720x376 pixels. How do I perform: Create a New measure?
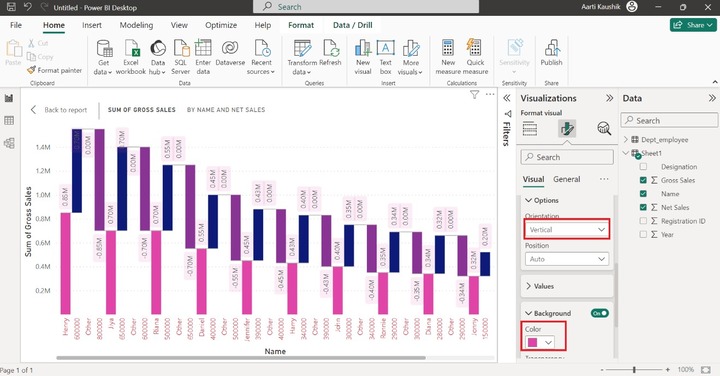coord(448,48)
